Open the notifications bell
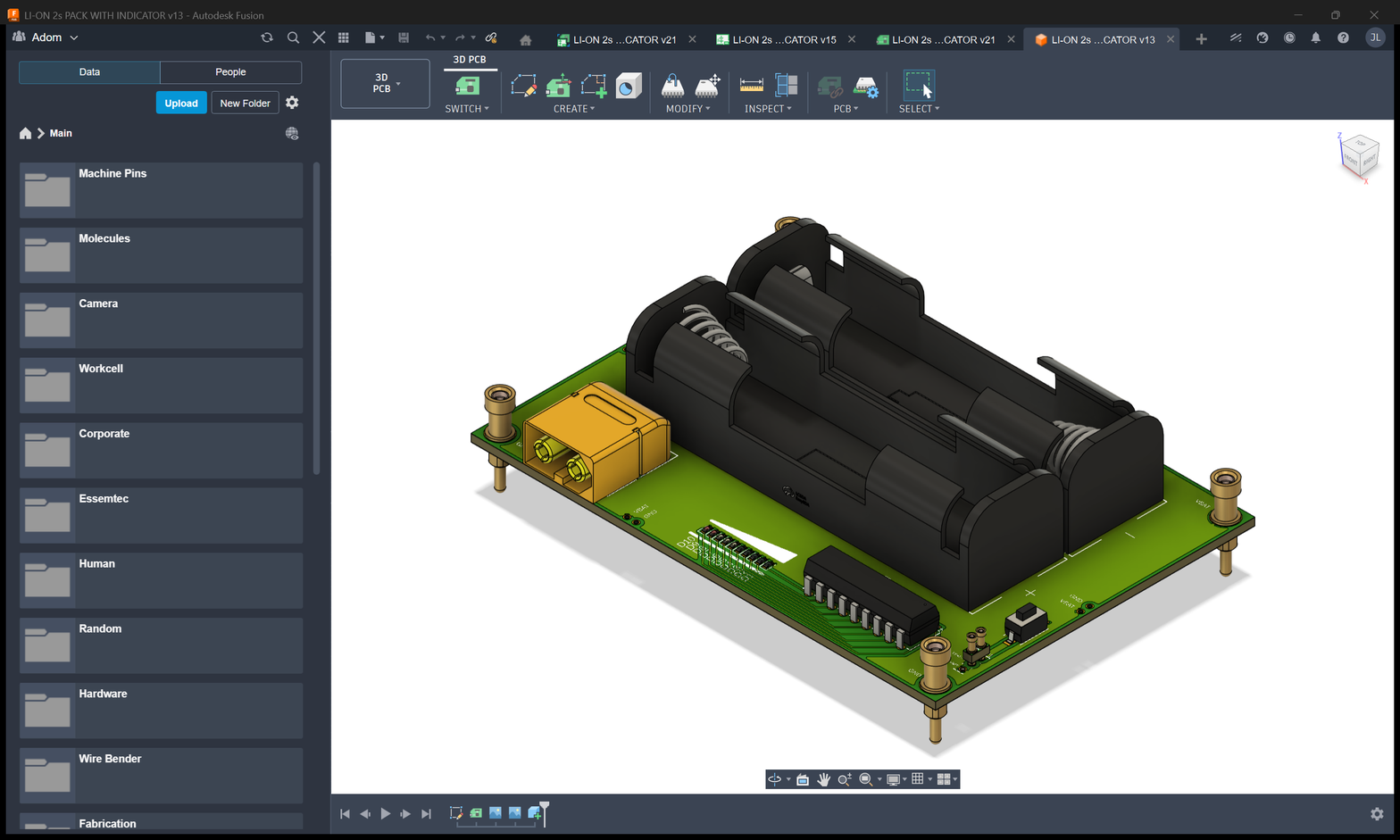The height and width of the screenshot is (840, 1400). coord(1315,37)
